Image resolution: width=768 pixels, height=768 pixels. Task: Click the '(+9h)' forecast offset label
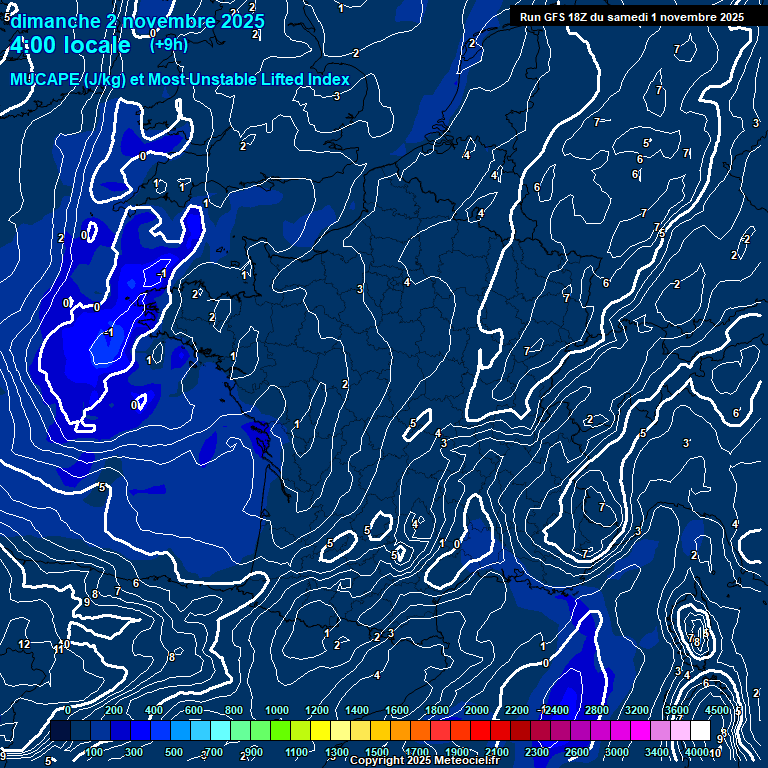click(x=168, y=44)
